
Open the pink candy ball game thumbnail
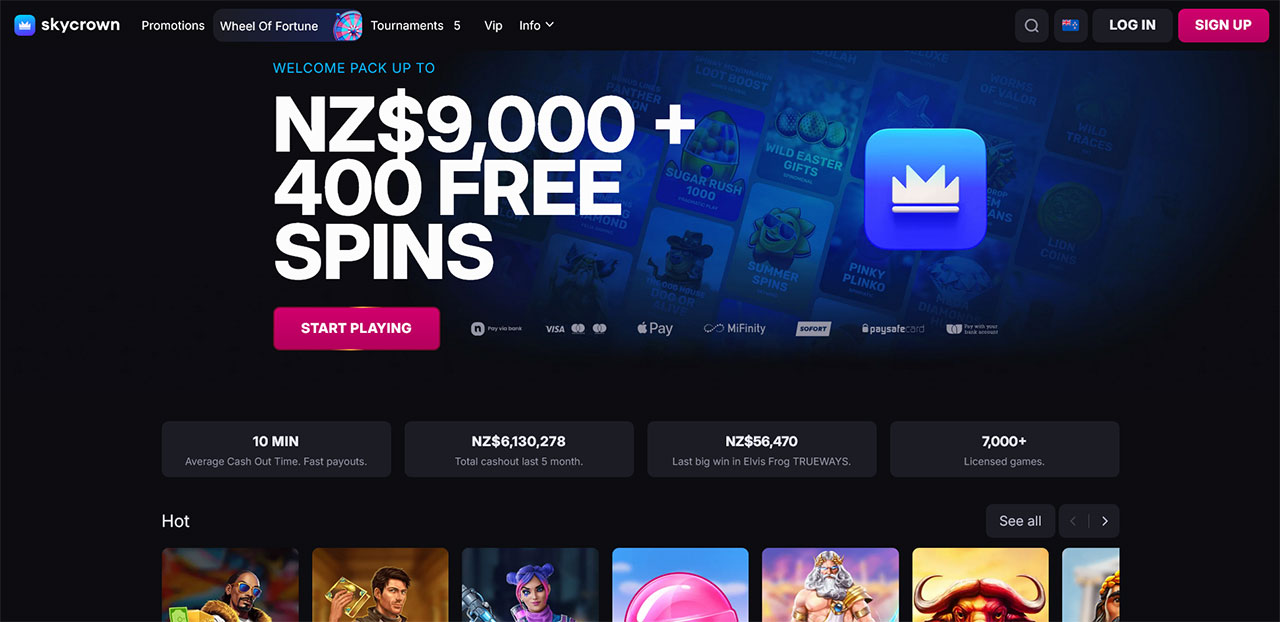tap(680, 585)
